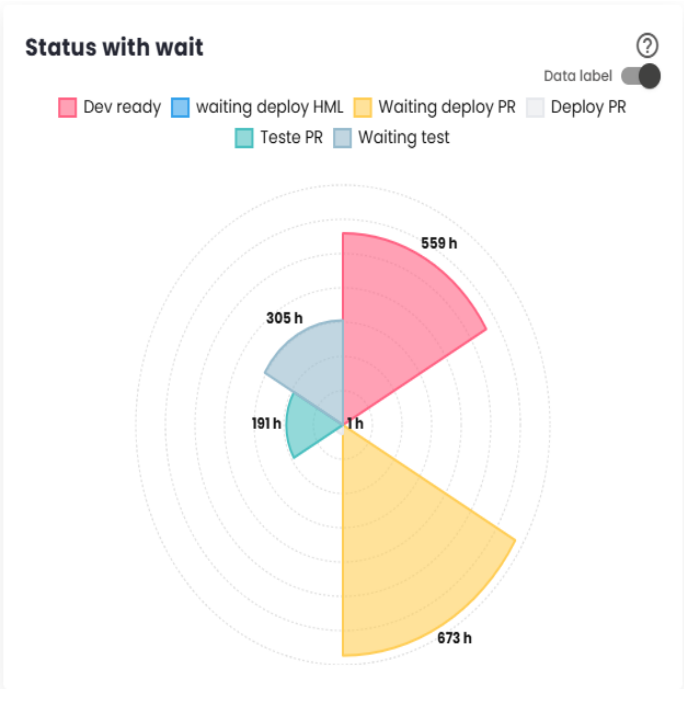Click the Waiting test legend swatch
Viewport: 684px width, 702px height.
click(343, 138)
